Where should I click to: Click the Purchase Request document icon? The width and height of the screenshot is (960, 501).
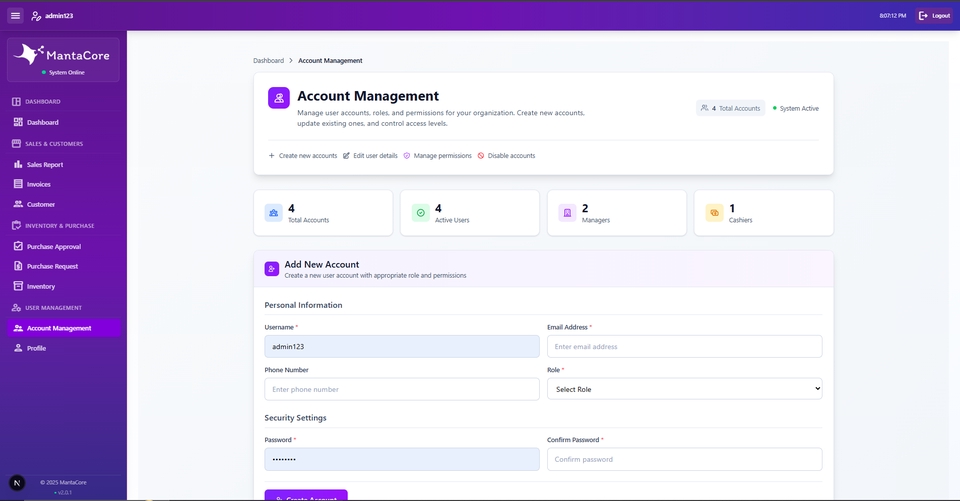pyautogui.click(x=18, y=266)
